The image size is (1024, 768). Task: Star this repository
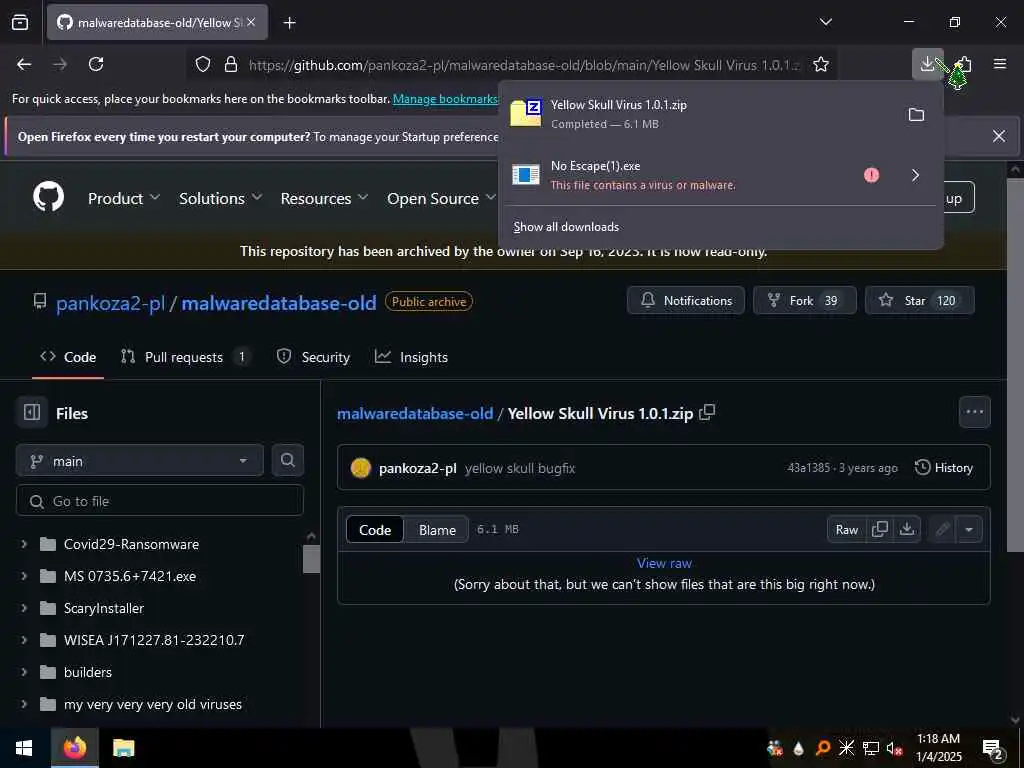click(x=920, y=300)
